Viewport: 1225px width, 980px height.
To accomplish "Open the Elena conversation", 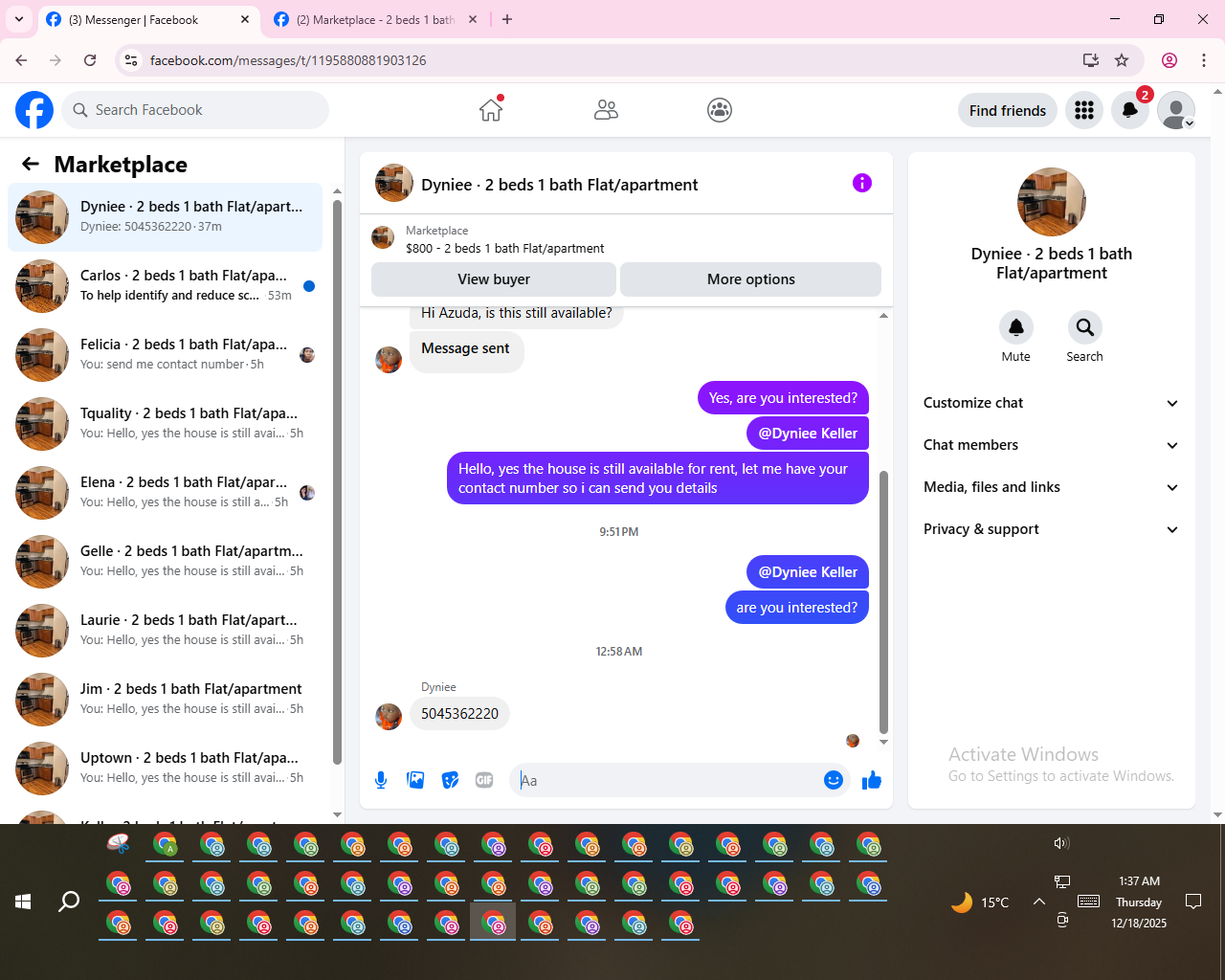I will 166,493.
